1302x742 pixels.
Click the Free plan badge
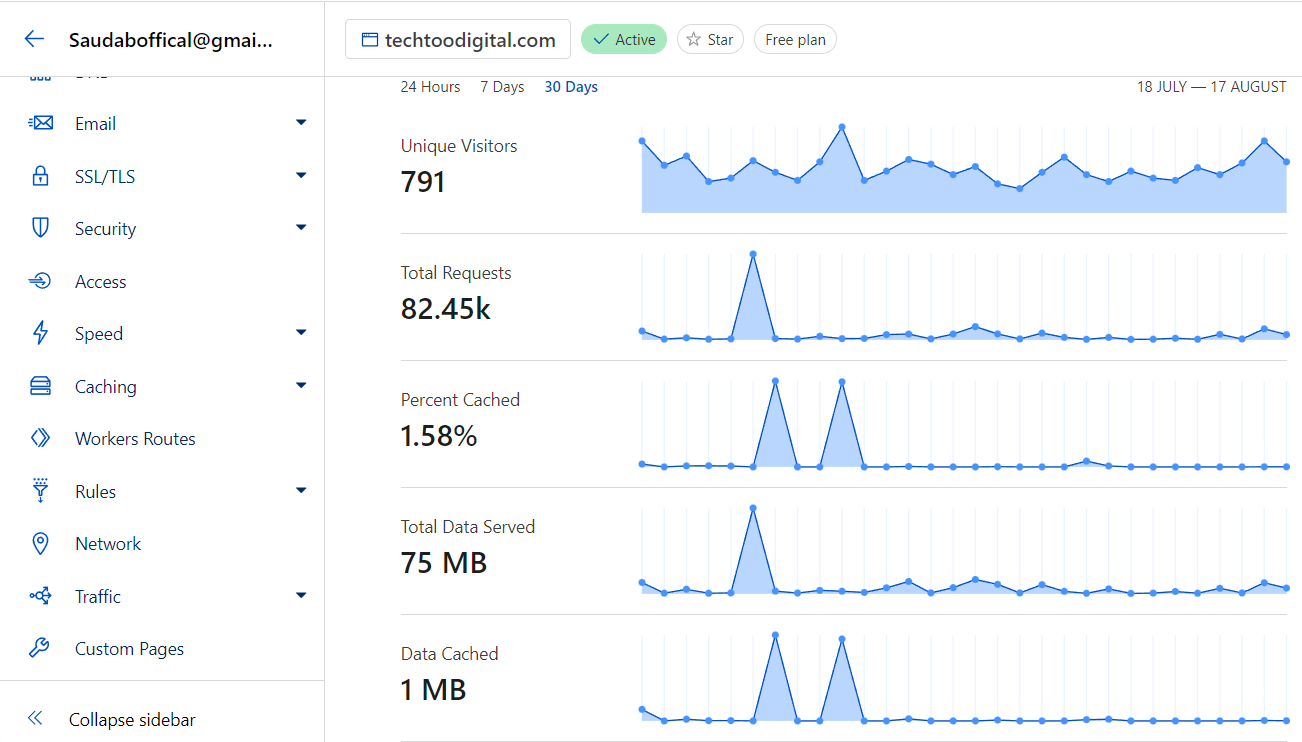795,40
